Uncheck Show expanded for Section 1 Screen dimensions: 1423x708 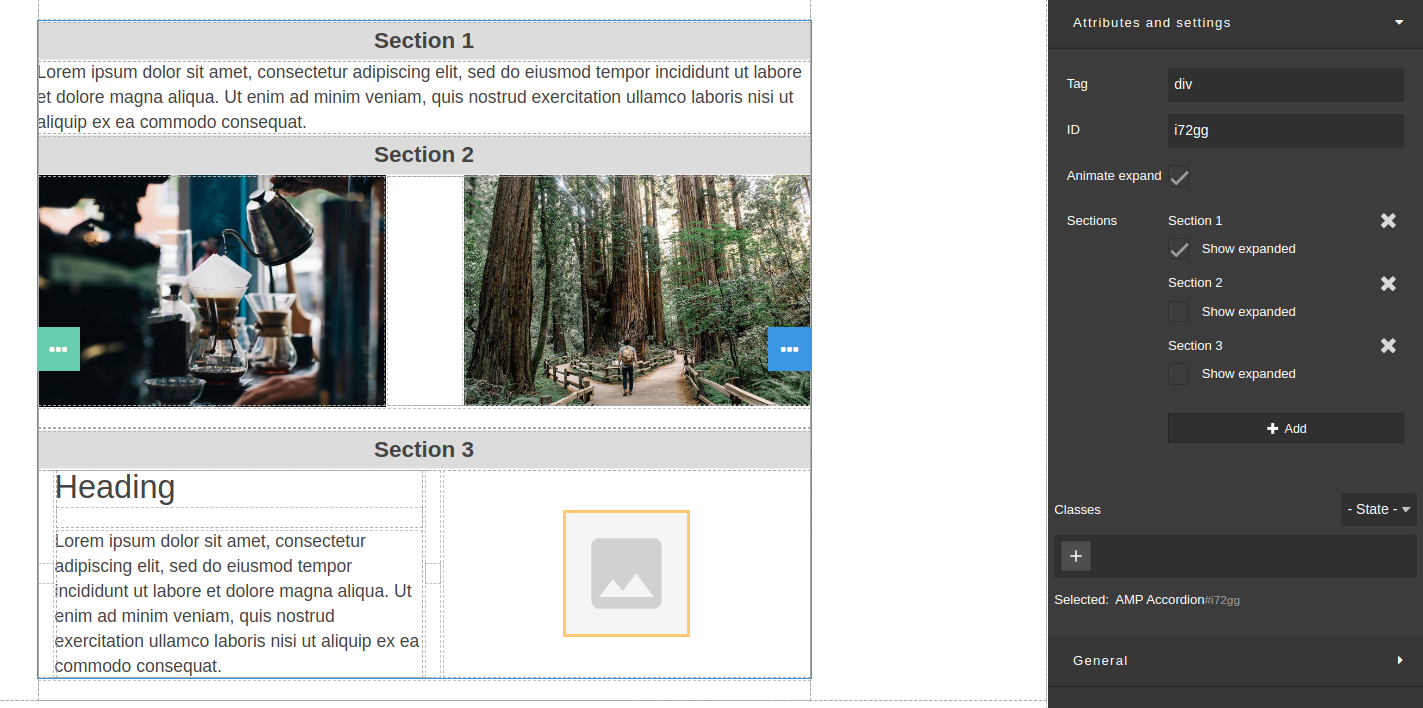pos(1179,249)
